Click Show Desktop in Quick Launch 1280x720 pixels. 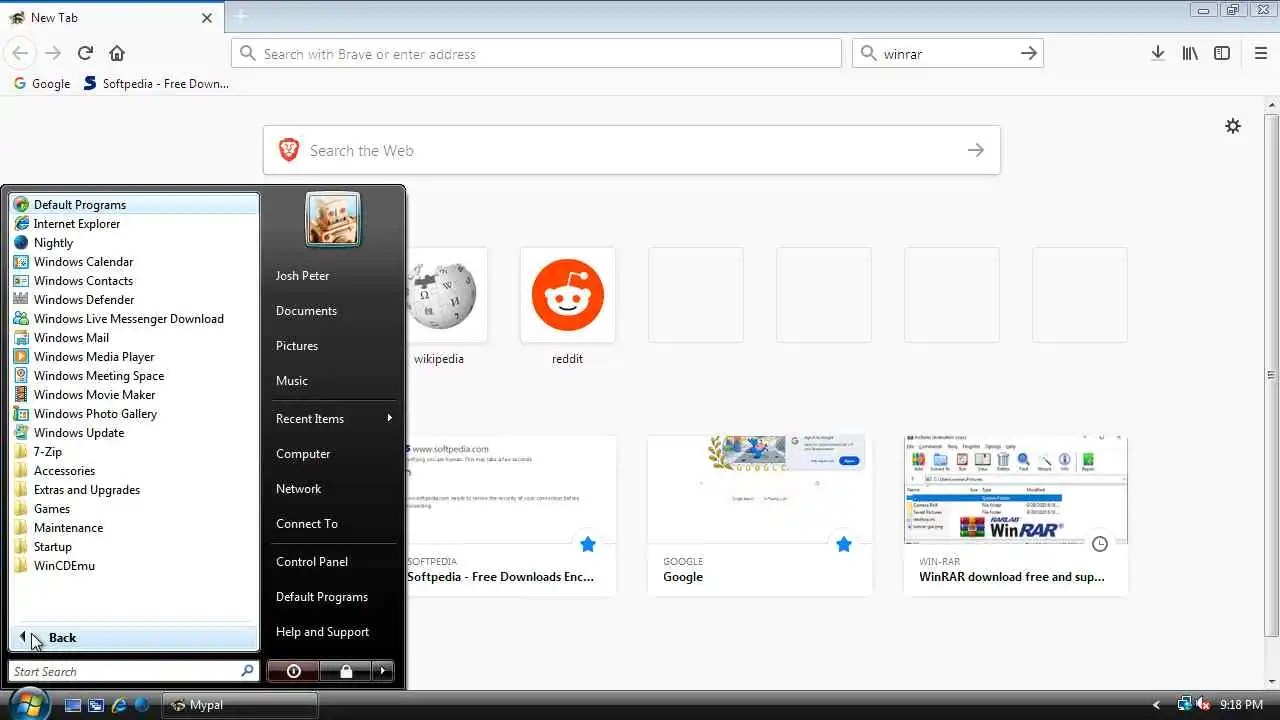click(73, 705)
